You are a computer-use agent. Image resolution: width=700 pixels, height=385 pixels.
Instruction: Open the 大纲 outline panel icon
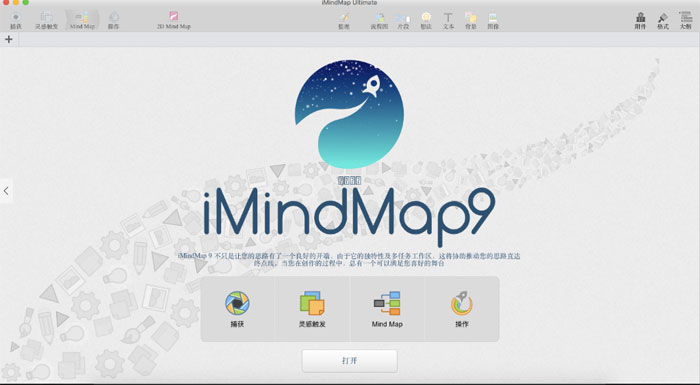click(685, 20)
